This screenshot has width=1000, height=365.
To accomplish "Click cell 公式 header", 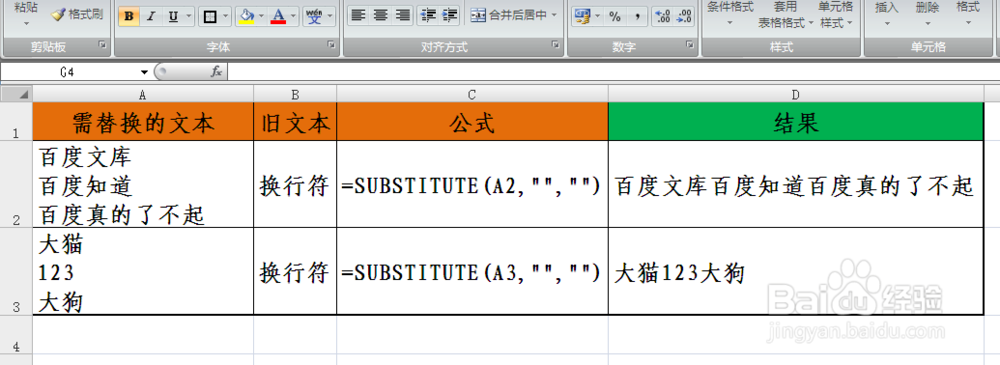I will pos(472,121).
